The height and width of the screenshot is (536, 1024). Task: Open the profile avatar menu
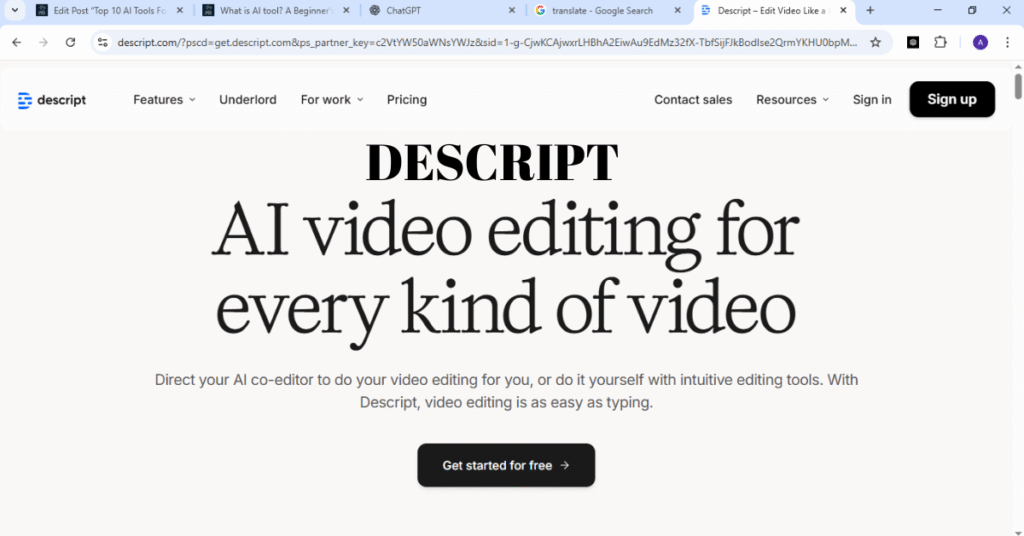(980, 42)
